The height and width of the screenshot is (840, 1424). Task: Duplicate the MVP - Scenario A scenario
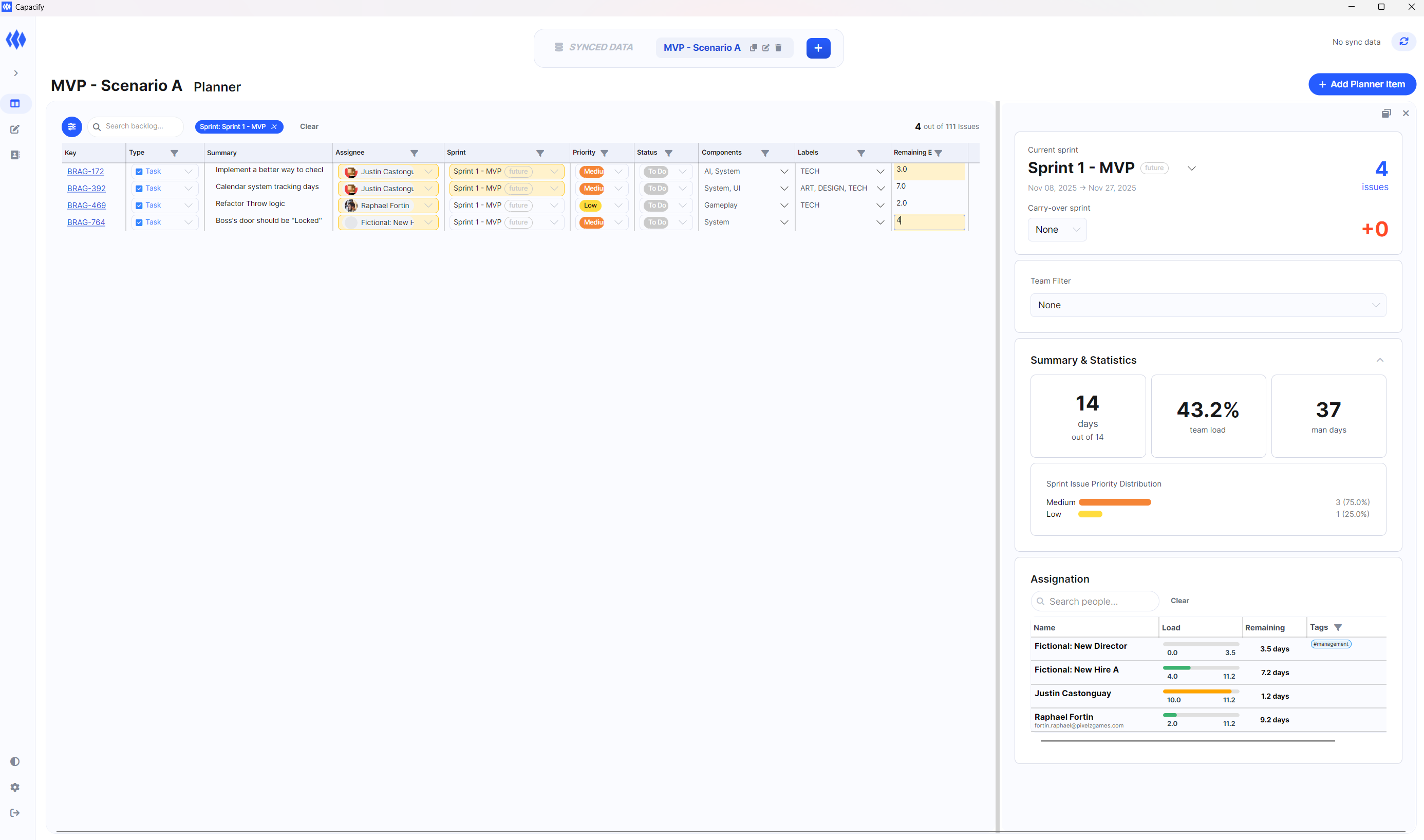[x=753, y=48]
